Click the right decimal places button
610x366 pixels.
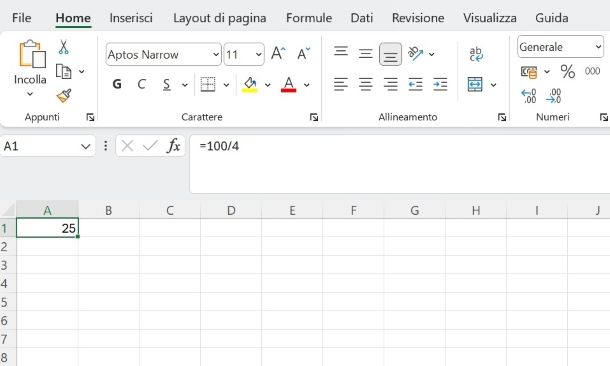click(554, 96)
